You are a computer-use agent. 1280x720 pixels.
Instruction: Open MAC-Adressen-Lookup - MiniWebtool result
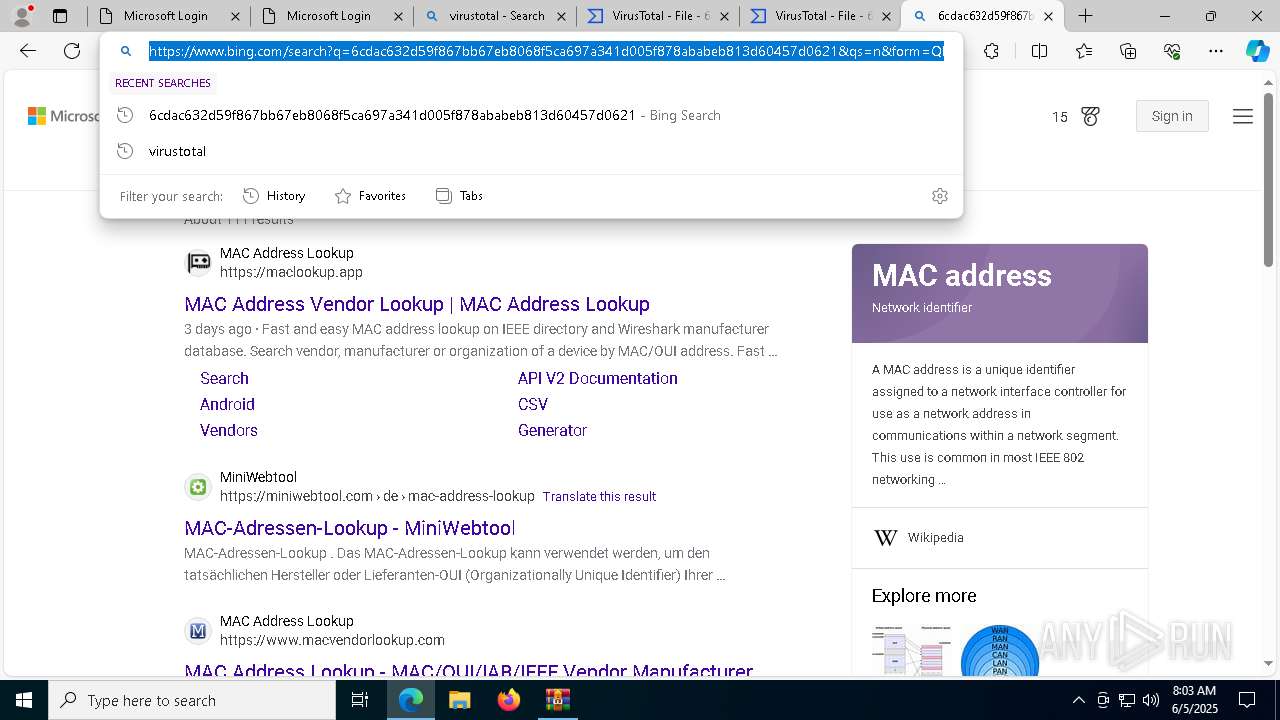(350, 528)
